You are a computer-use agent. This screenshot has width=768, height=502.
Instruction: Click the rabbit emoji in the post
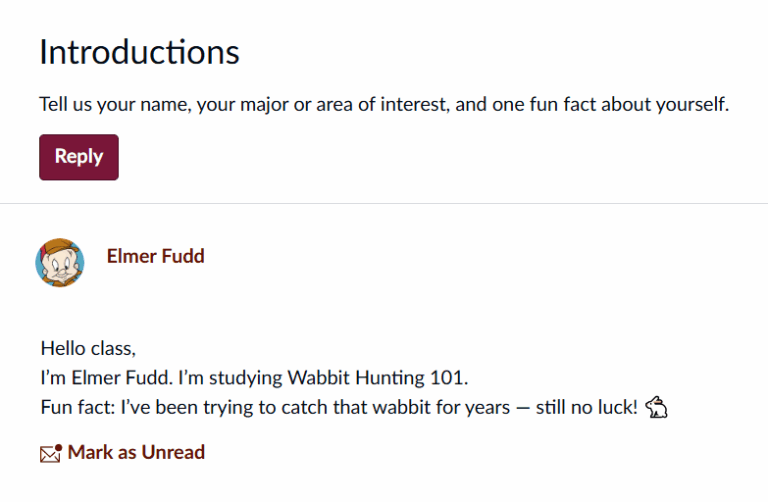click(656, 407)
